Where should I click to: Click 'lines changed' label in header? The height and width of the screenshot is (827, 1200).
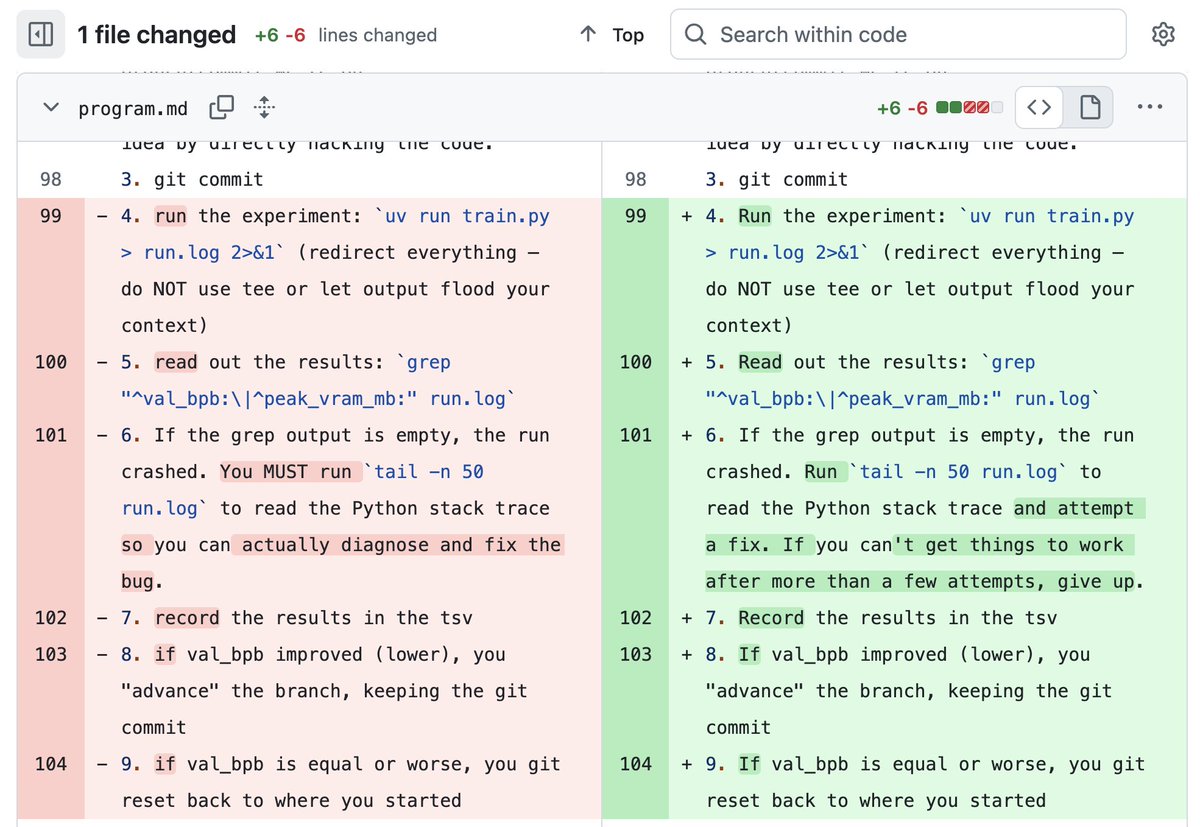coord(377,35)
